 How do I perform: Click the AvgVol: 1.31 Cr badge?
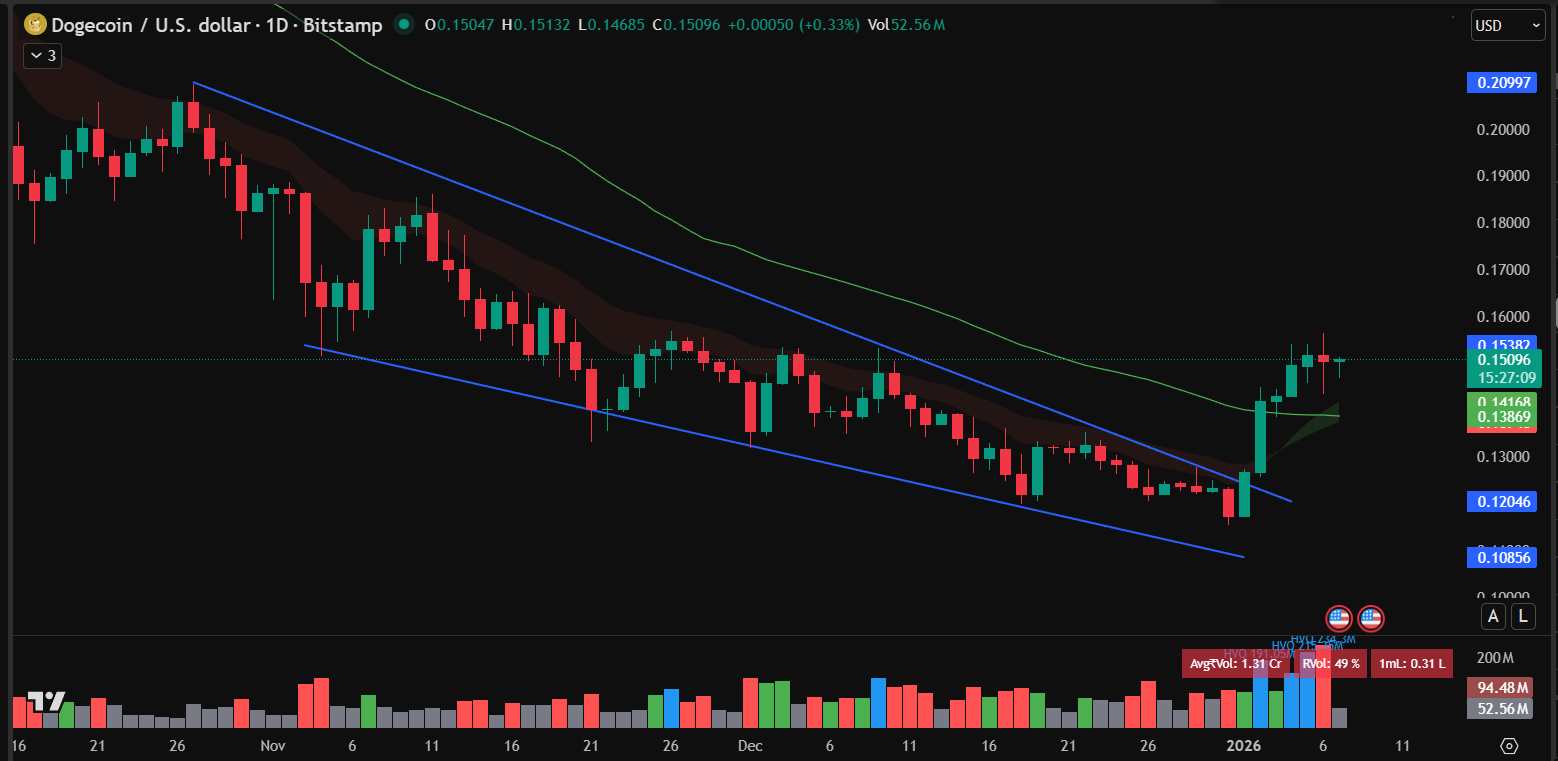click(1236, 663)
